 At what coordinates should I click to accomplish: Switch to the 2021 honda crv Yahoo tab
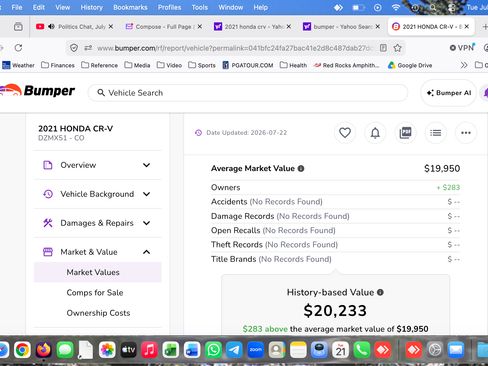(x=252, y=26)
